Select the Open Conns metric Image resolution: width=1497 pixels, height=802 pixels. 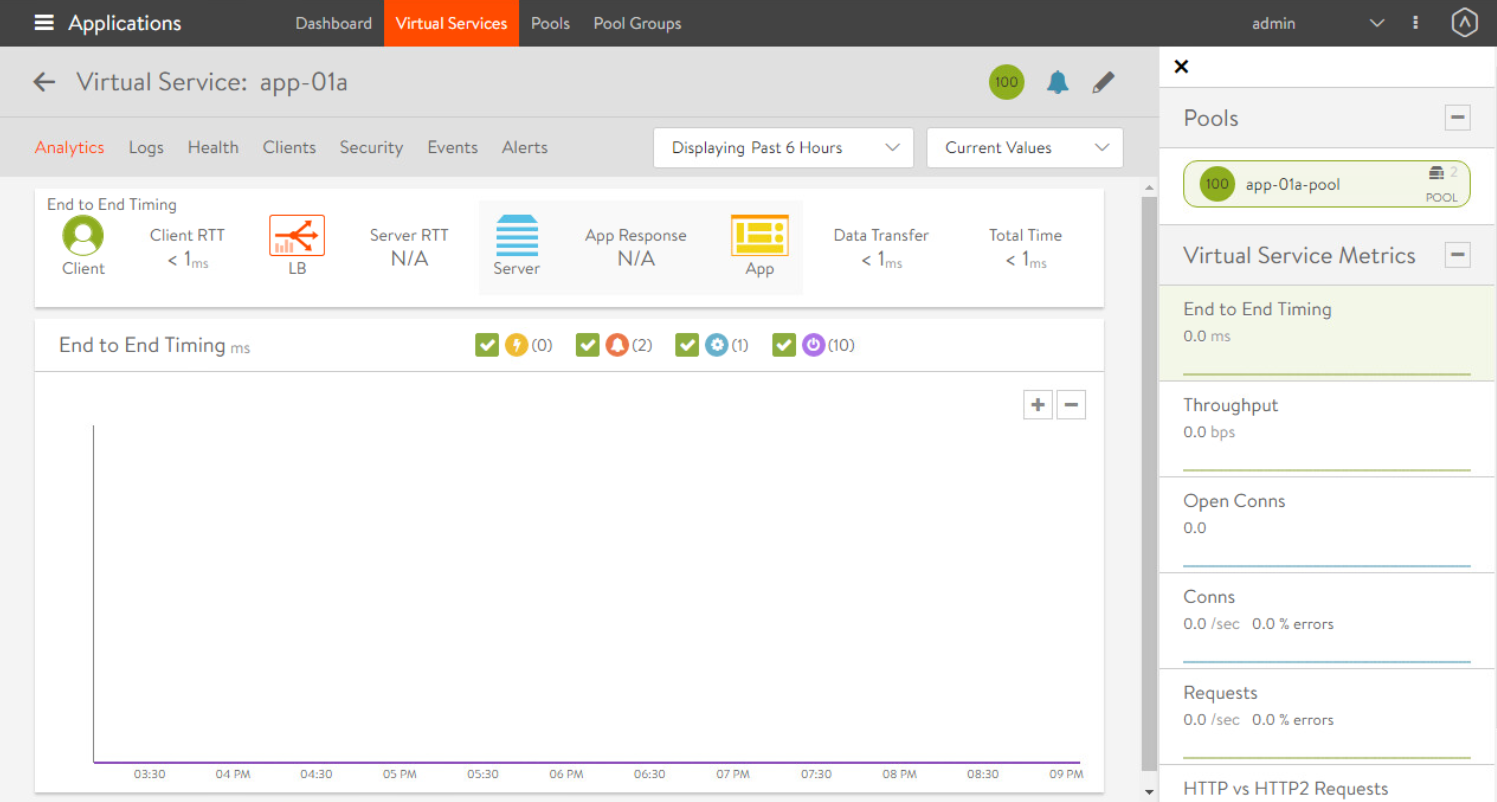click(1328, 525)
